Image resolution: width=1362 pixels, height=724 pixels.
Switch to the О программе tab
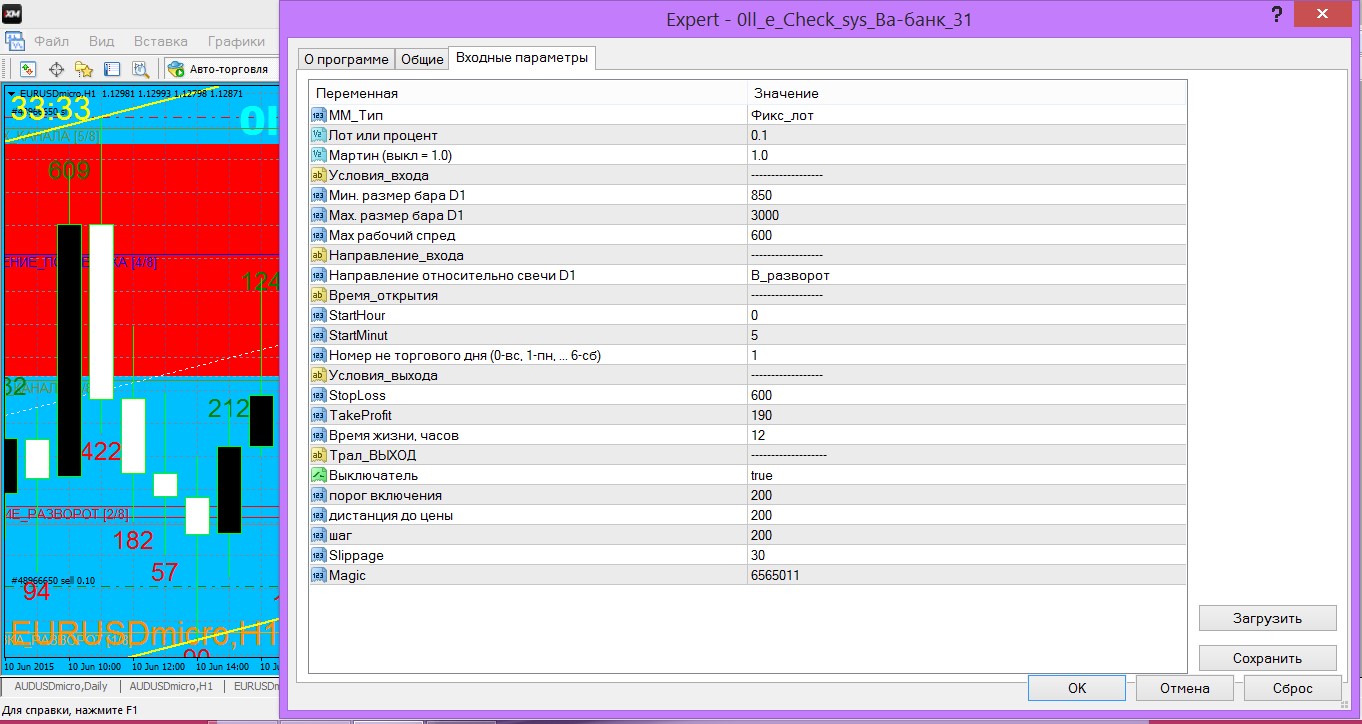coord(346,59)
